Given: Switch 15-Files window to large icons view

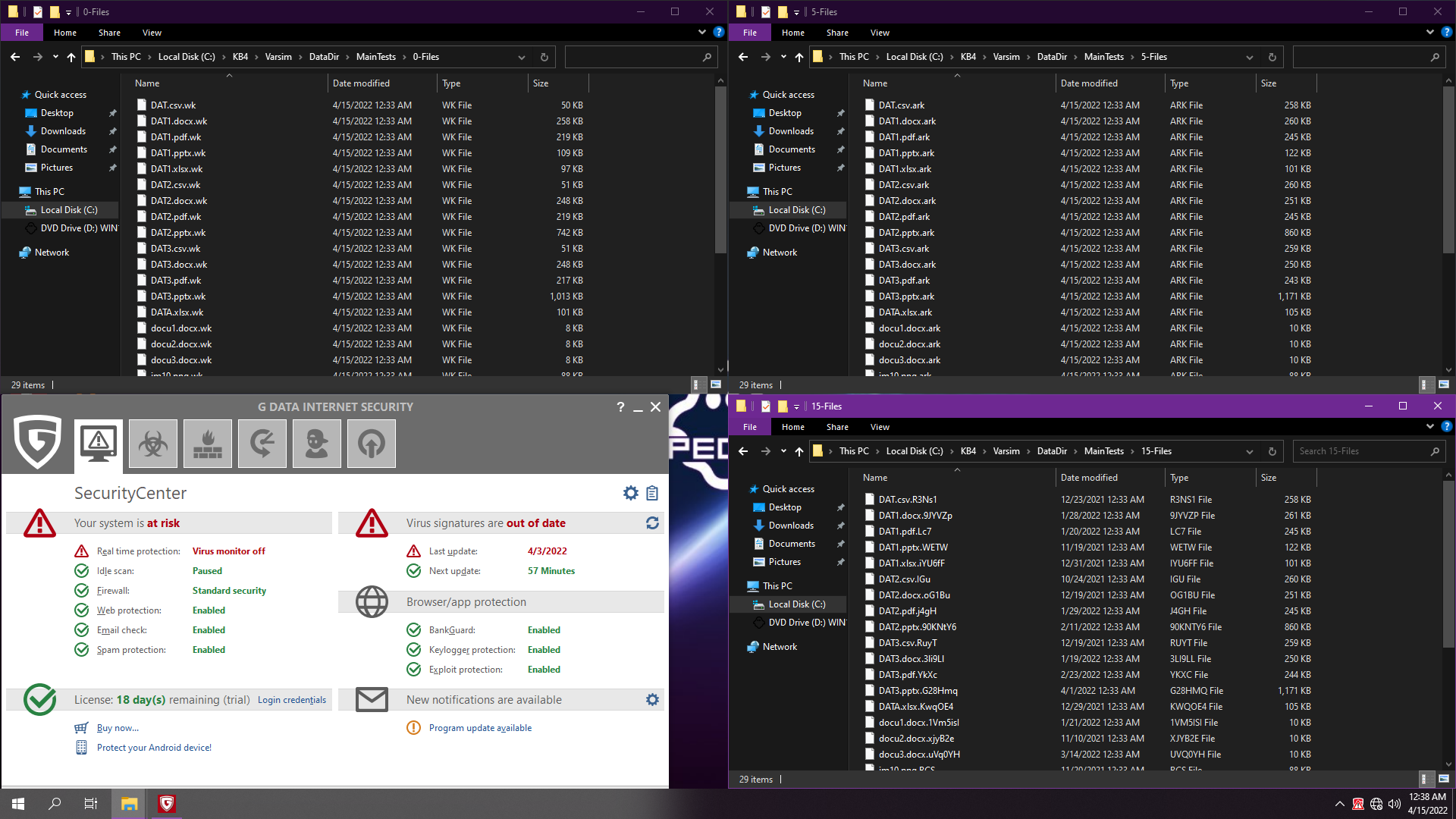Looking at the screenshot, I should point(1444,779).
